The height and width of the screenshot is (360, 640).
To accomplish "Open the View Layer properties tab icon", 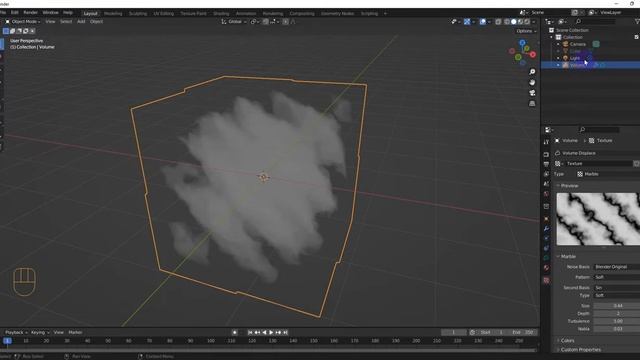I will pyautogui.click(x=546, y=174).
